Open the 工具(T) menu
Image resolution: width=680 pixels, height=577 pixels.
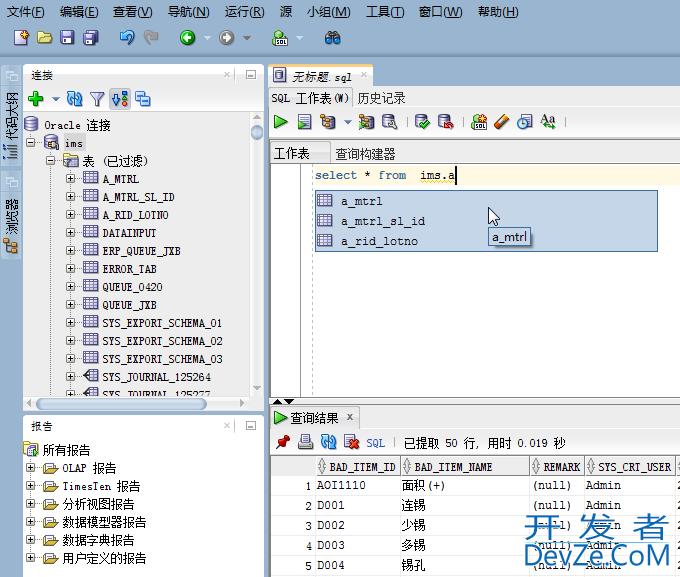(385, 12)
